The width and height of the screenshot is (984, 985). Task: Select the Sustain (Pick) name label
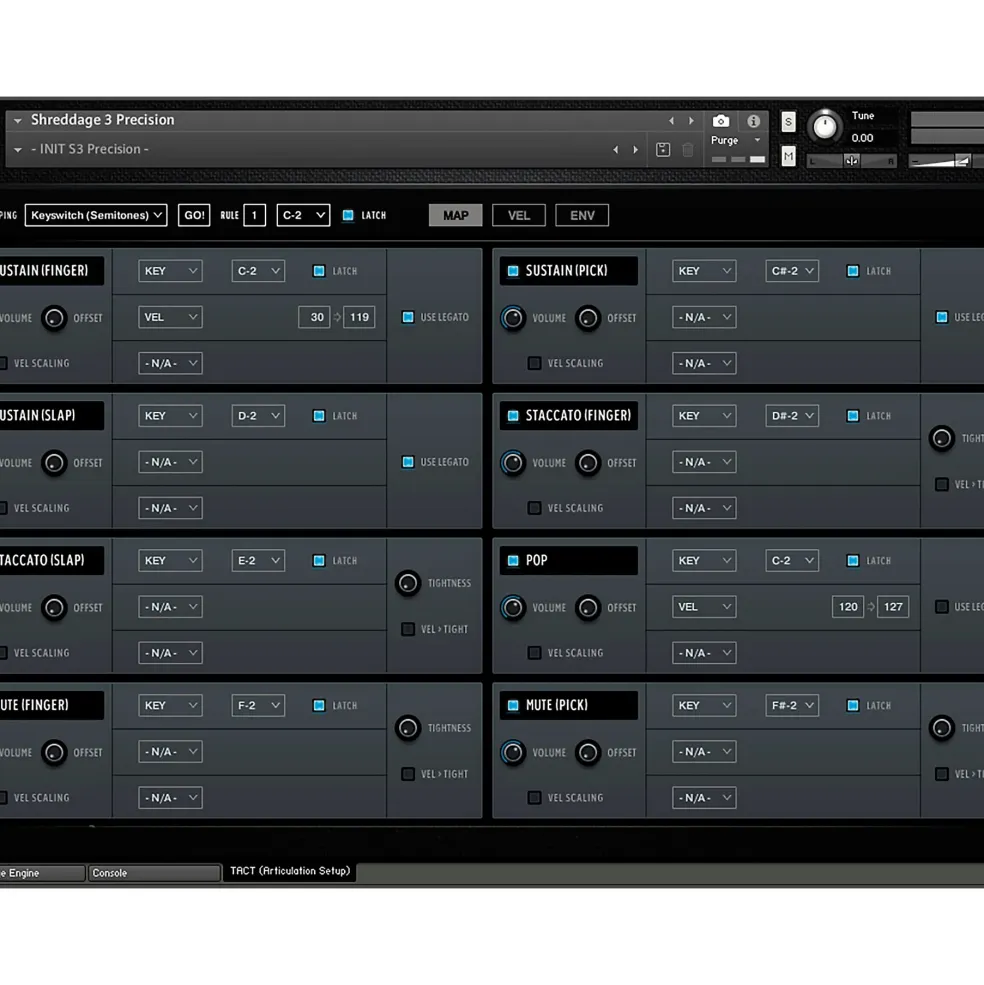click(x=567, y=271)
